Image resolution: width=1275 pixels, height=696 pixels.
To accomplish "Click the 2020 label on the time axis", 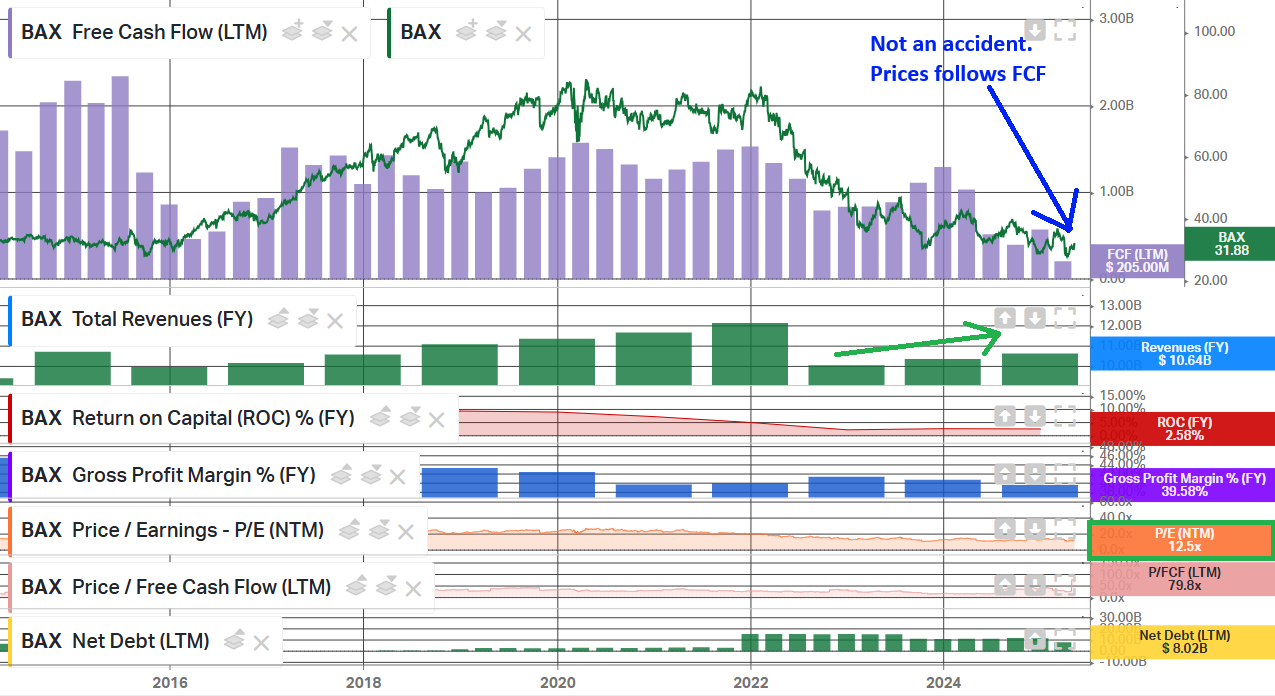I will pos(557,682).
